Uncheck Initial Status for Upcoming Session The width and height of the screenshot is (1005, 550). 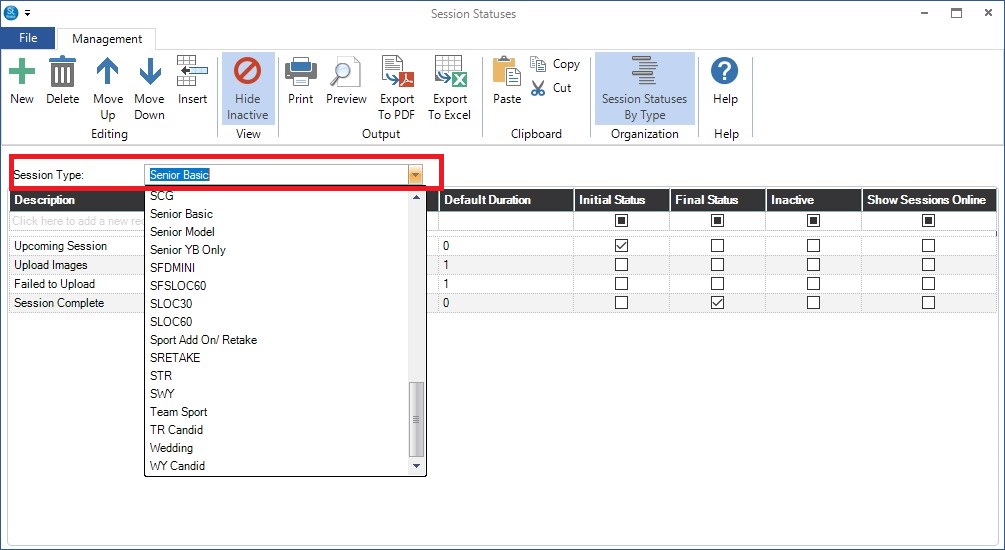click(621, 246)
